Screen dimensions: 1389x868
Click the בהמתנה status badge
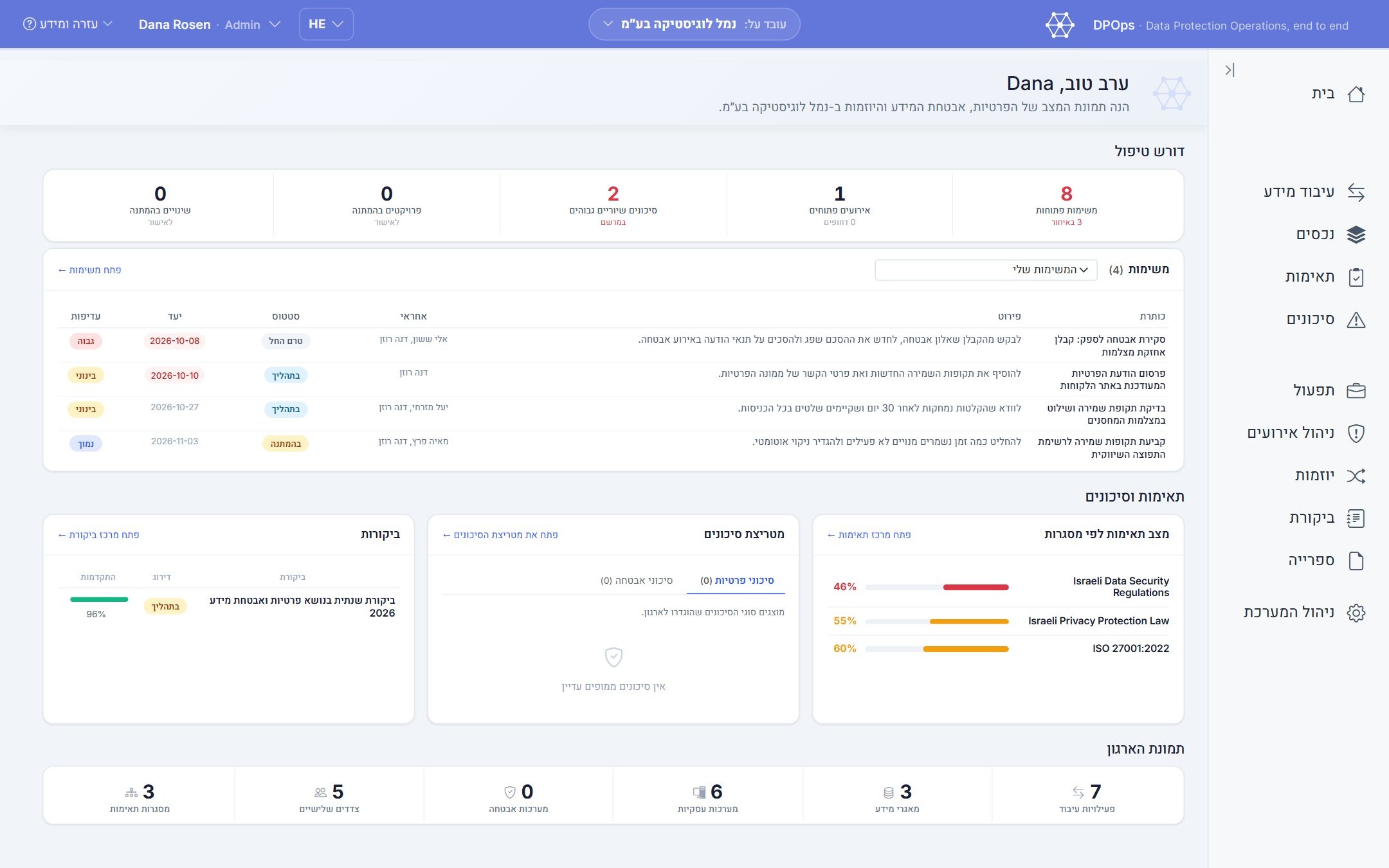(x=286, y=444)
